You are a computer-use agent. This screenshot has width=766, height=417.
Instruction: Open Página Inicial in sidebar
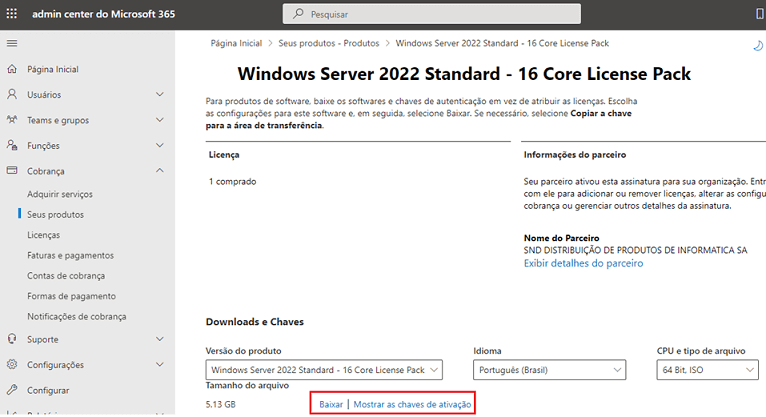[53, 69]
